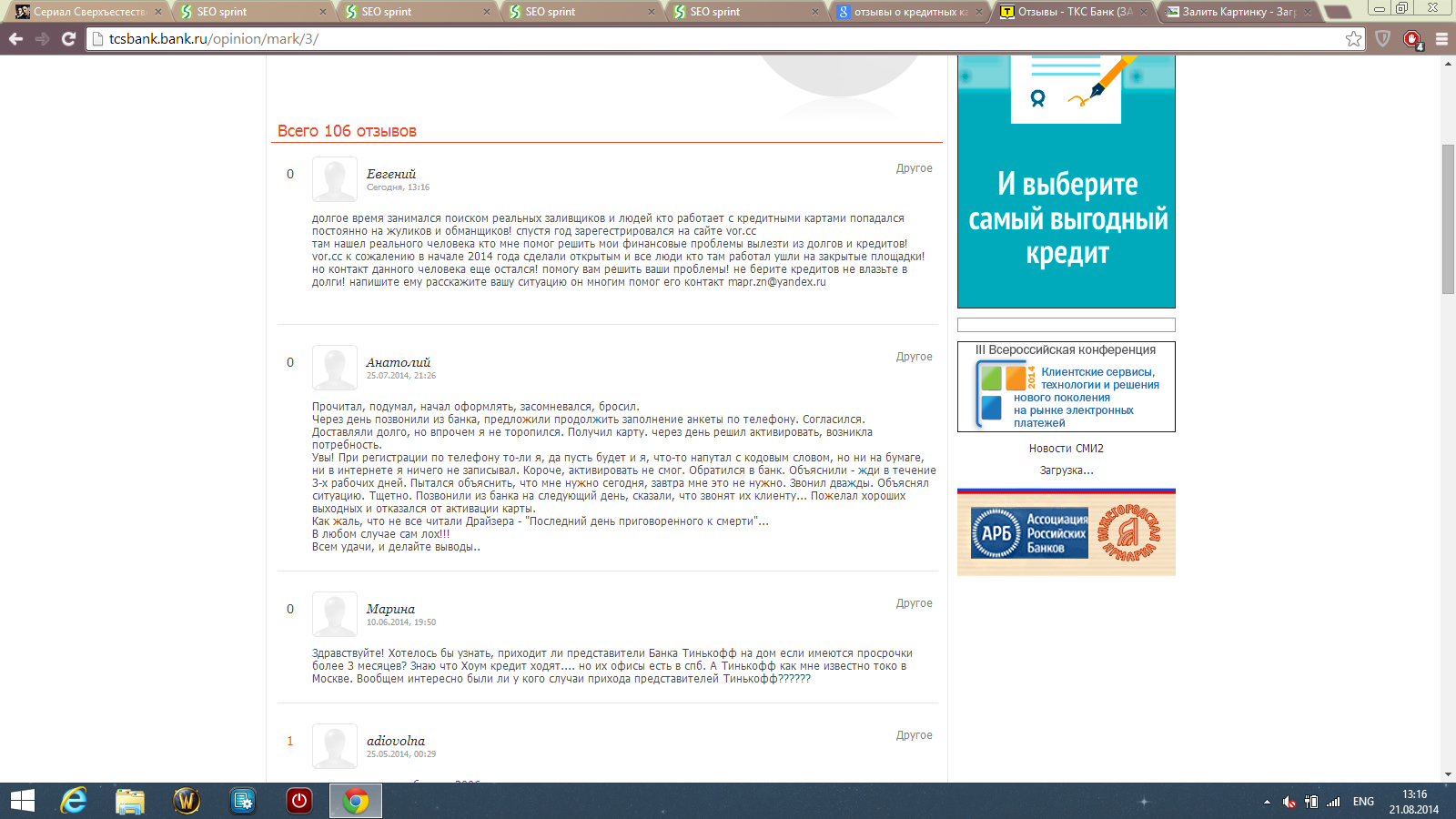The width and height of the screenshot is (1456, 819).
Task: Close the Сериал Сверхъестественное tab
Action: pyautogui.click(x=157, y=12)
